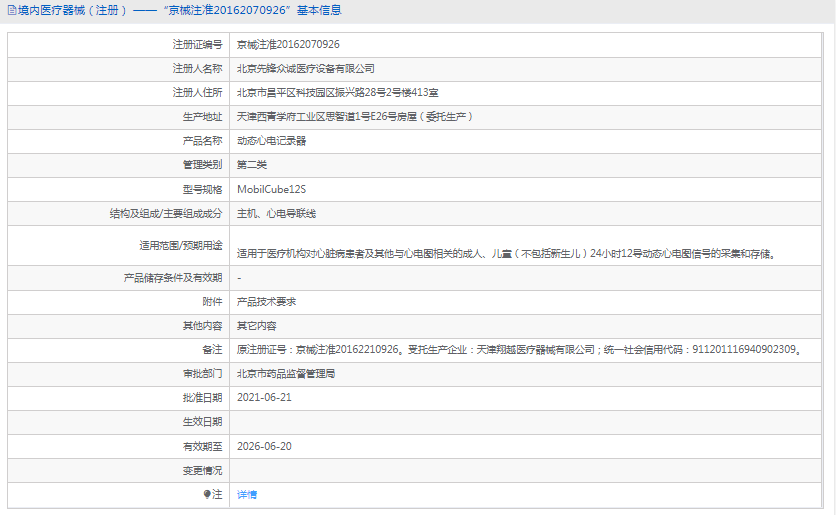Click 产品技术要求 in the 附件 row
Image resolution: width=836 pixels, height=515 pixels.
click(267, 302)
